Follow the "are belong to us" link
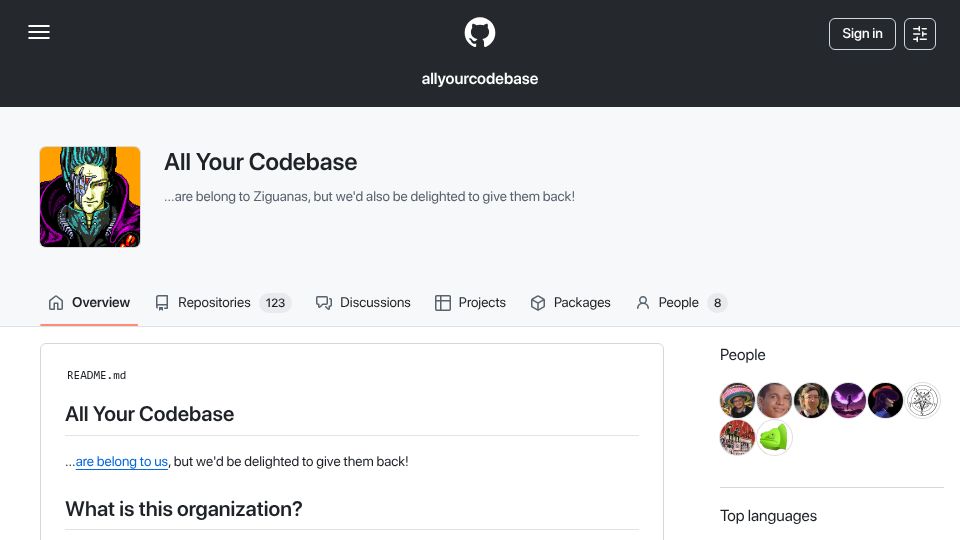This screenshot has width=960, height=540. pyautogui.click(x=121, y=462)
